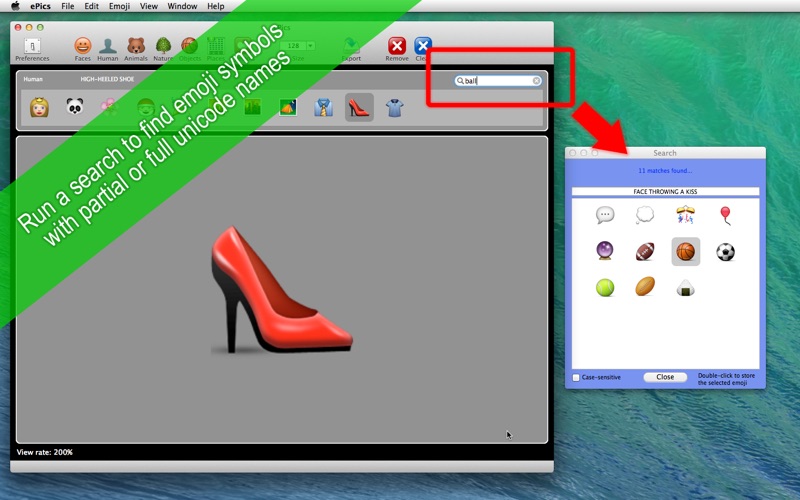Viewport: 800px width, 500px height.
Task: Select the soccer ball emoji result
Action: 725,252
